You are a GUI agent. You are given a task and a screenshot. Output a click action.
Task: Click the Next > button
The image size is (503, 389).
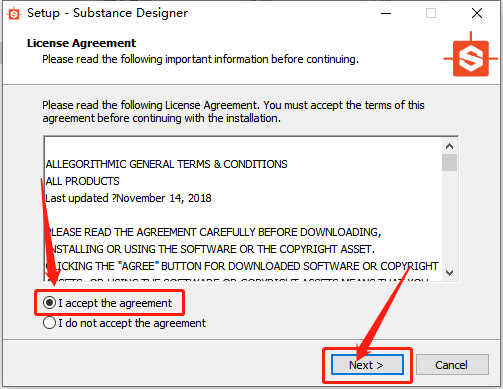coord(367,365)
